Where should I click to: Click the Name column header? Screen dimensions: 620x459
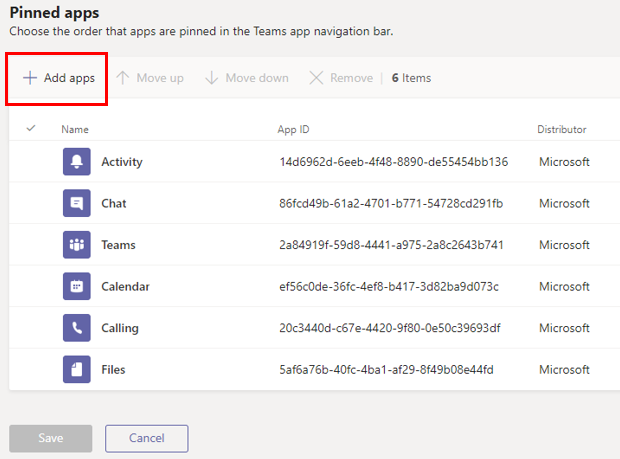pyautogui.click(x=75, y=129)
